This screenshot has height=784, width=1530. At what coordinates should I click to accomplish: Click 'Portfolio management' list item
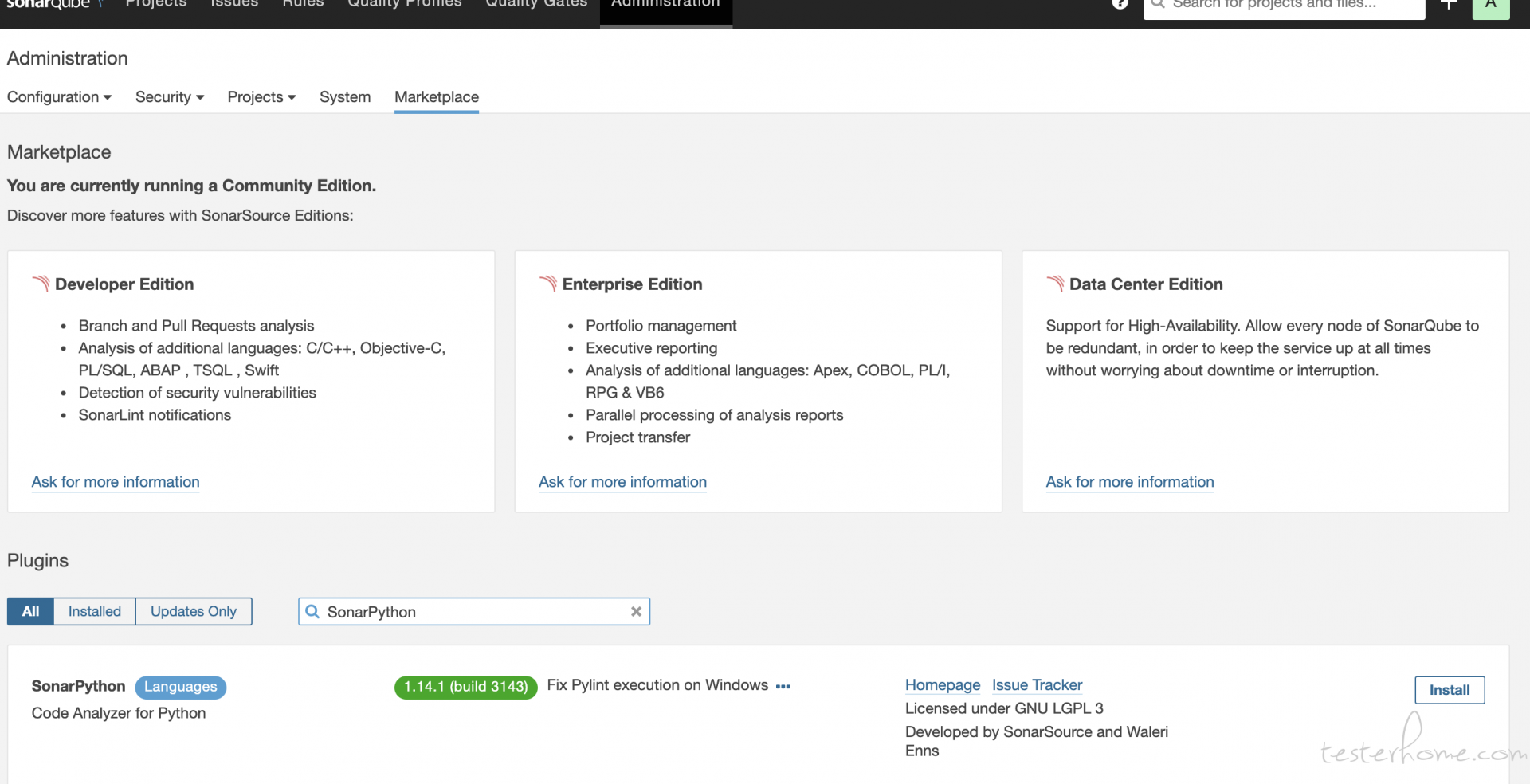click(661, 326)
